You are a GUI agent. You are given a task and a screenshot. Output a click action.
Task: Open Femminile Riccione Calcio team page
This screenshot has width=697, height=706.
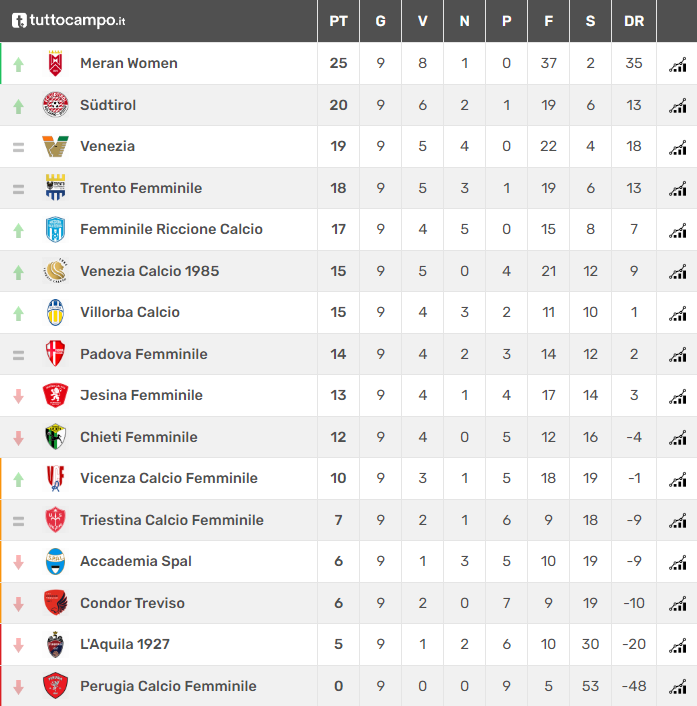coord(171,229)
